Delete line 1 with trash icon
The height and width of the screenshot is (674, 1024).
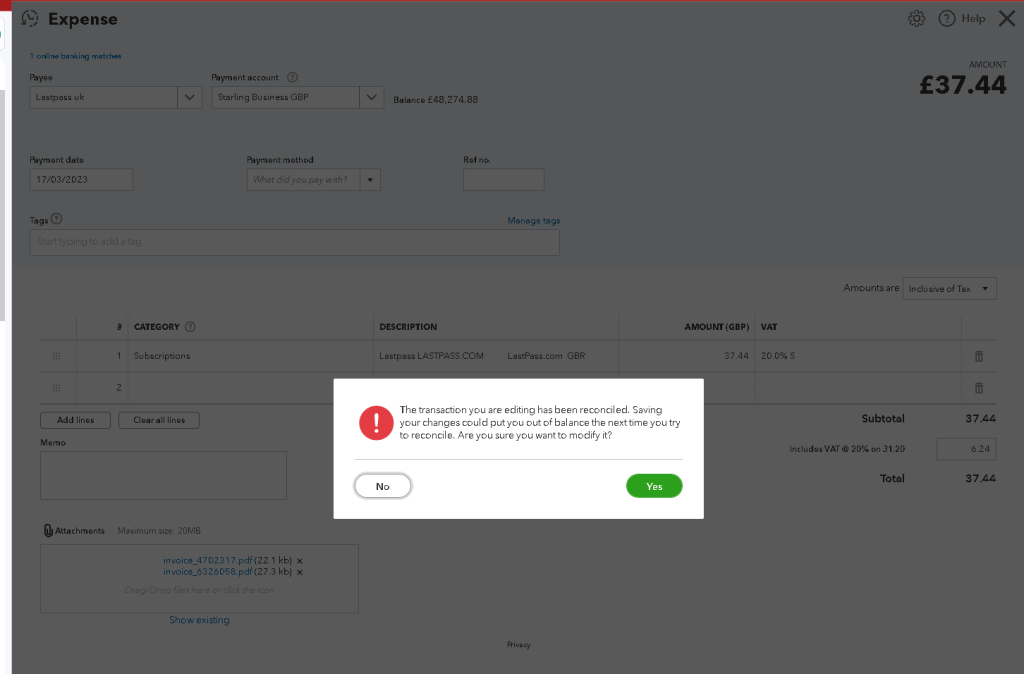[979, 356]
